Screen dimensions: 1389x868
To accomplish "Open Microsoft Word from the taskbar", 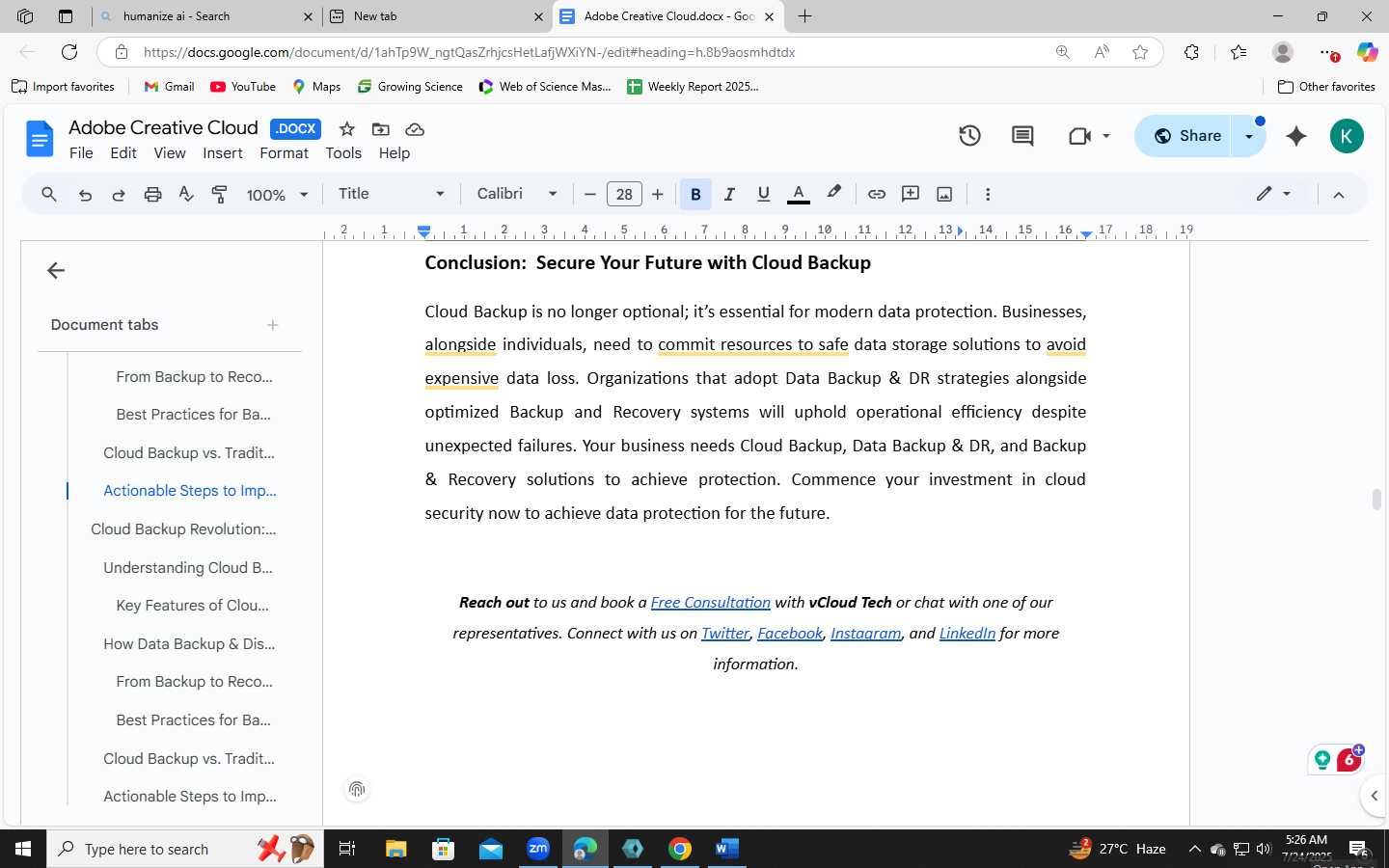I will point(726,849).
